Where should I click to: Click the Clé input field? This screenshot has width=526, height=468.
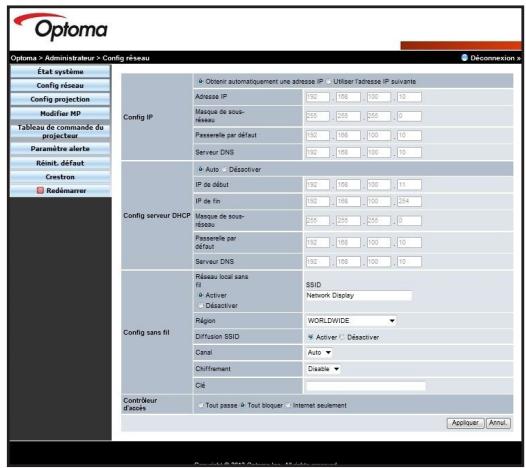(366, 386)
